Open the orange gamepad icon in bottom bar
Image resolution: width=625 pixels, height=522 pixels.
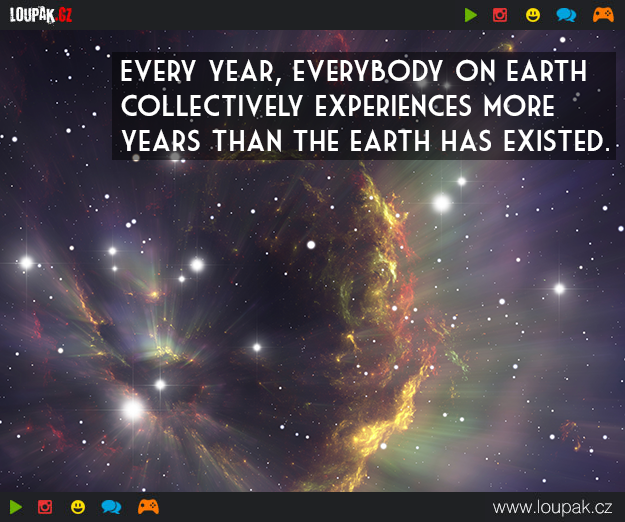[148, 507]
